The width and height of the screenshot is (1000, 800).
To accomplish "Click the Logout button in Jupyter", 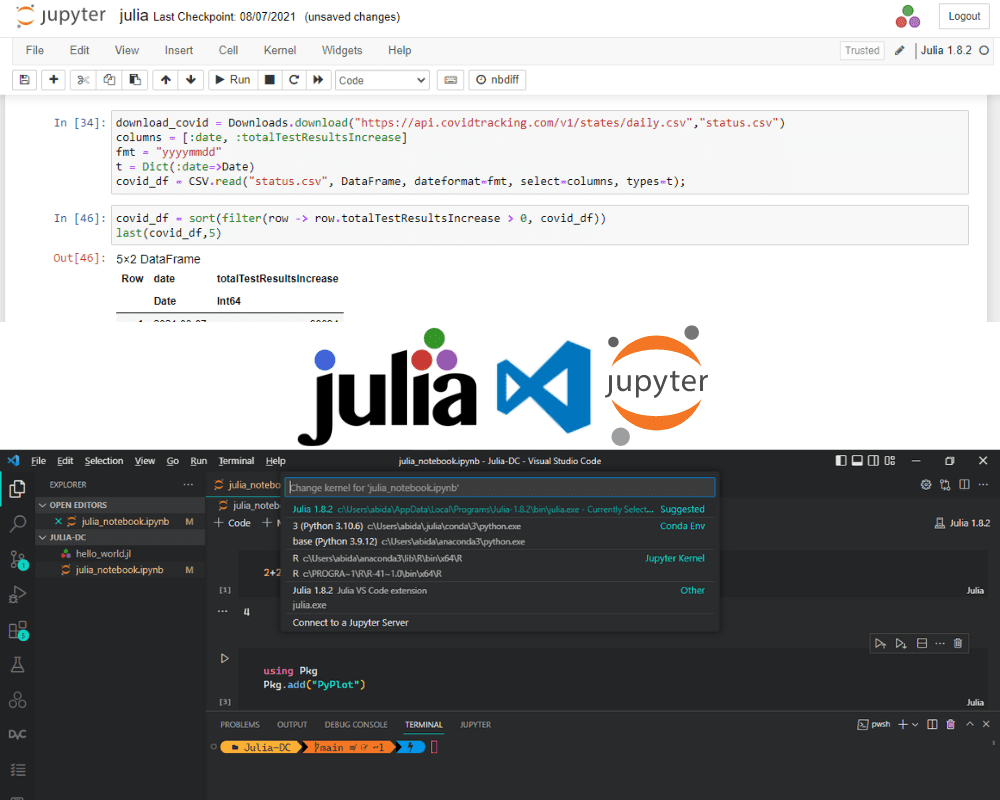I will (x=964, y=17).
